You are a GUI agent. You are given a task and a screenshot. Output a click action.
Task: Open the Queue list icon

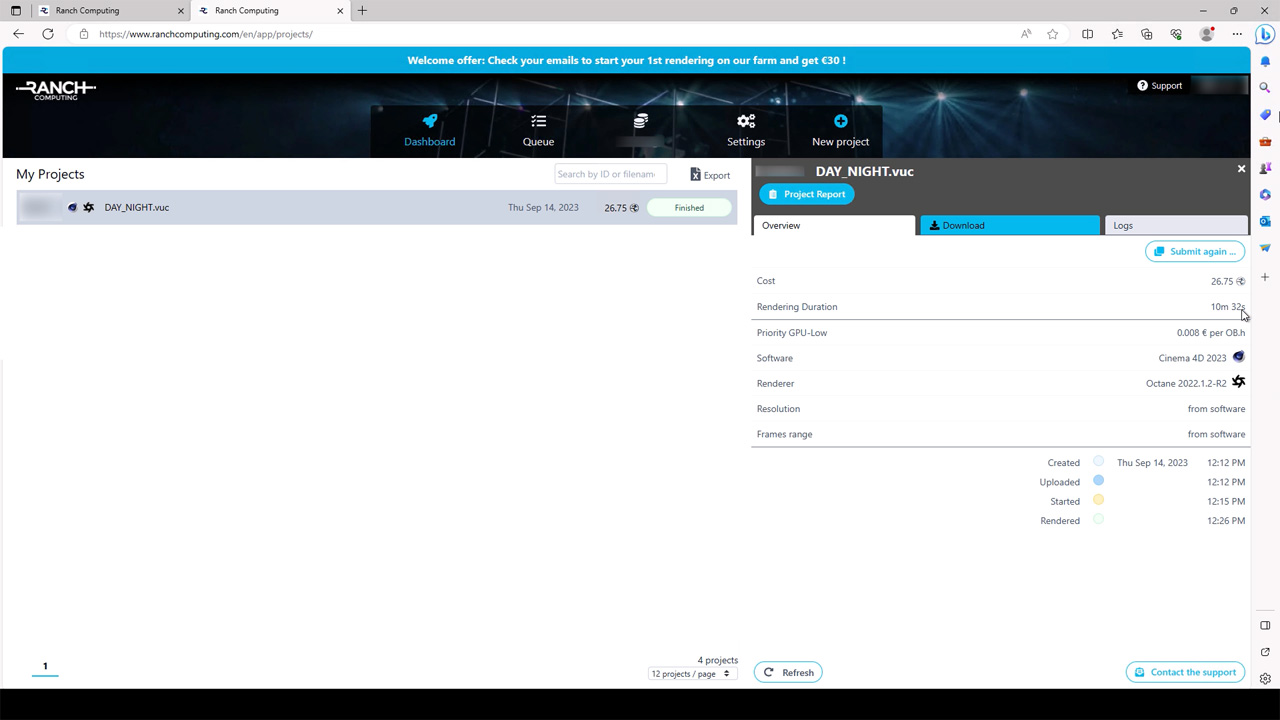click(x=538, y=121)
